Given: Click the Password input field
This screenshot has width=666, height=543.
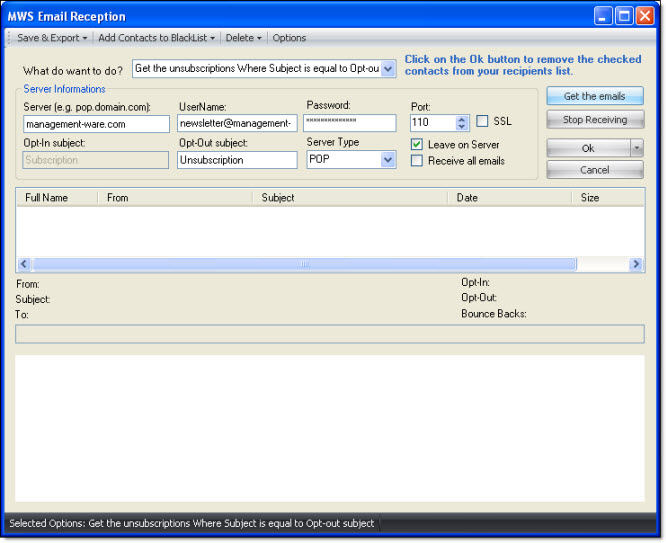Looking at the screenshot, I should point(350,123).
